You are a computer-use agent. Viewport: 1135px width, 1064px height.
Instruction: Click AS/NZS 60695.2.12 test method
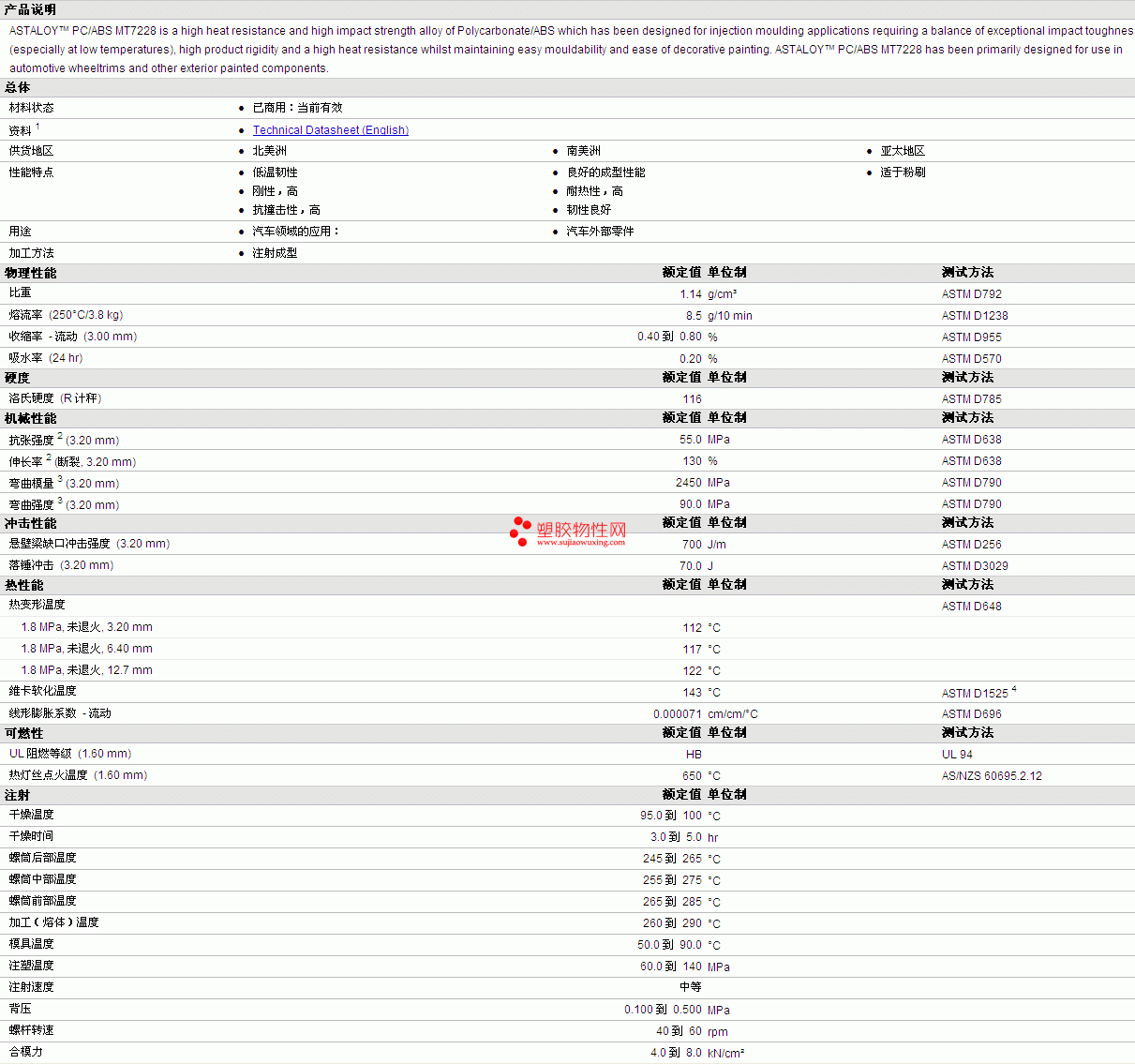tap(992, 776)
